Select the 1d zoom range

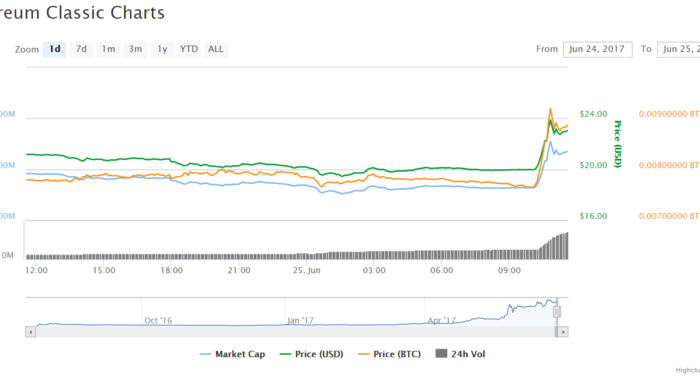(54, 49)
